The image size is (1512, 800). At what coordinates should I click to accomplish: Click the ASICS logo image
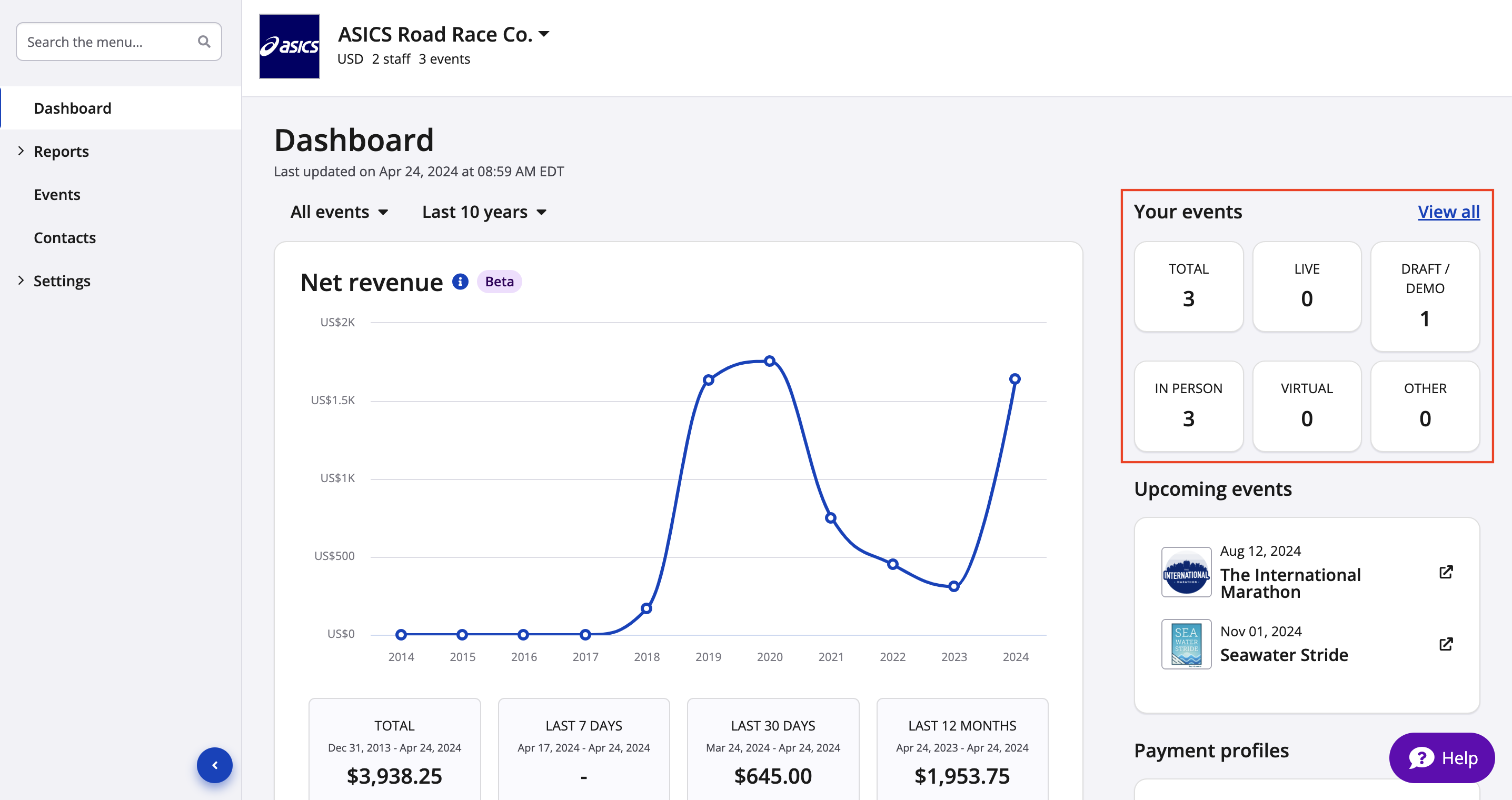click(290, 46)
